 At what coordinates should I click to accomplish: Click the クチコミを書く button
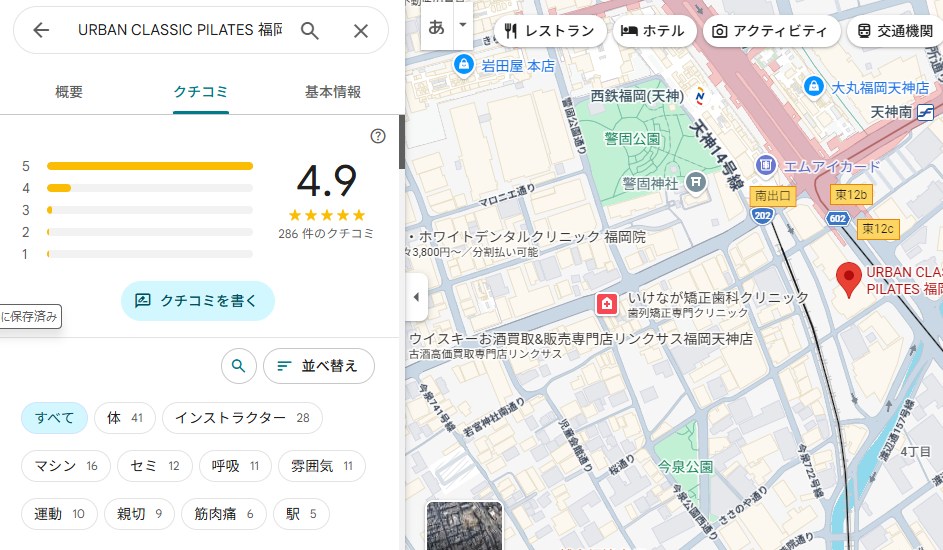[198, 300]
